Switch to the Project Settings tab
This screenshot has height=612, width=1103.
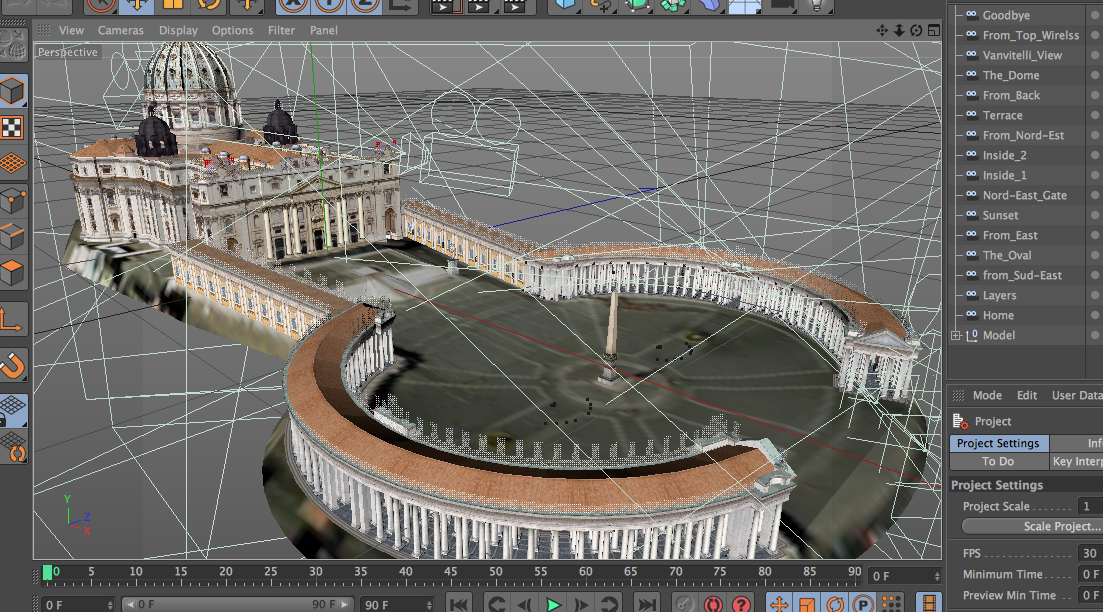998,443
